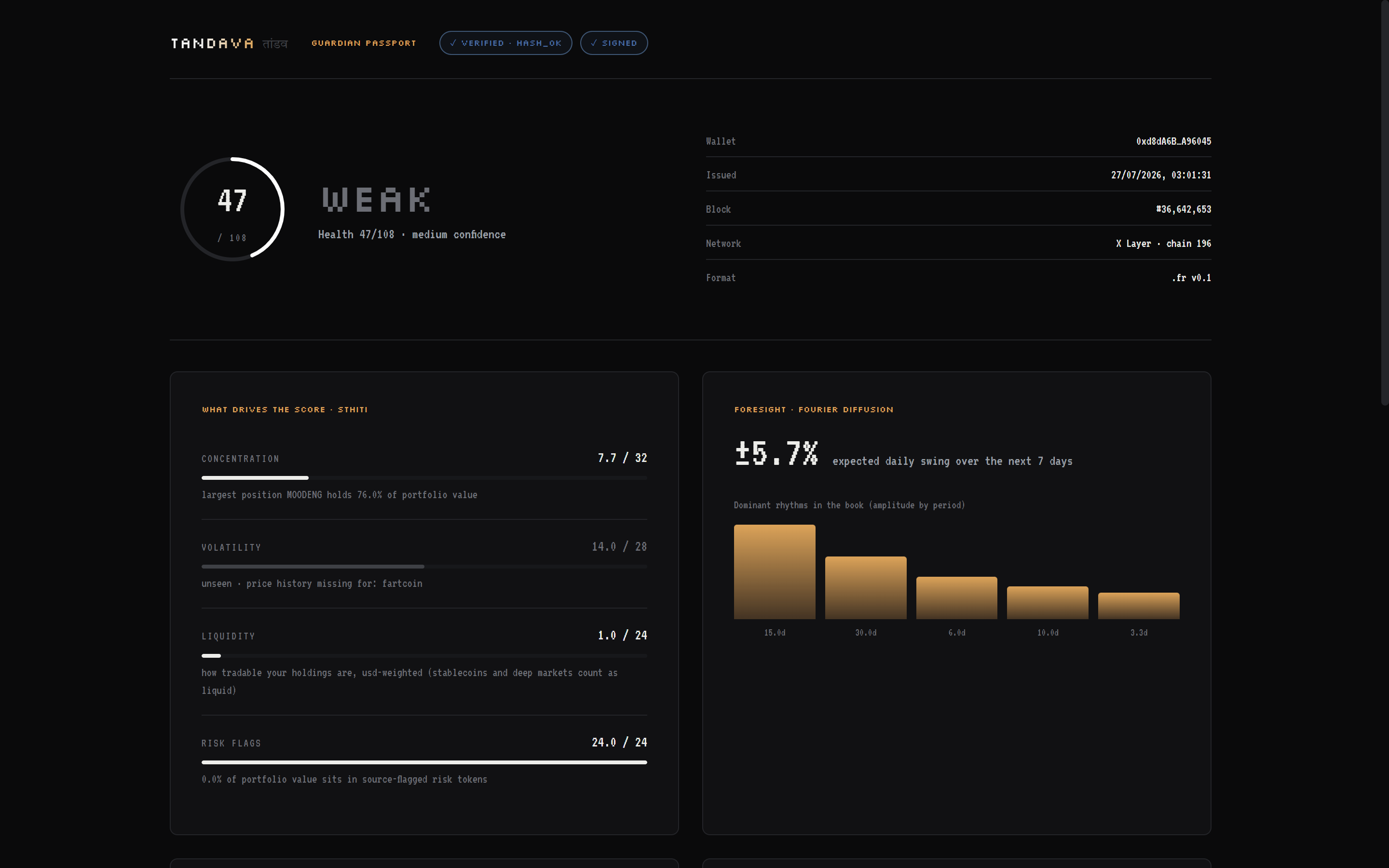Click the Signed badge
The image size is (1389, 868).
coord(613,43)
